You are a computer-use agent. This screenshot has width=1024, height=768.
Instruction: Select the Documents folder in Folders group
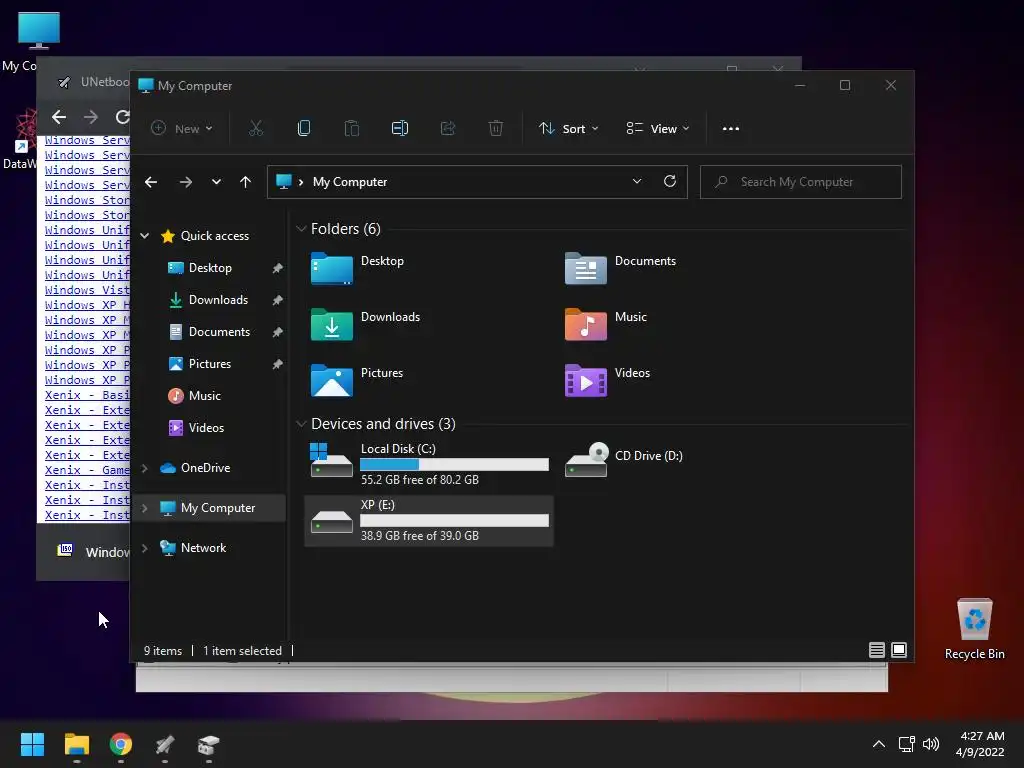point(620,268)
